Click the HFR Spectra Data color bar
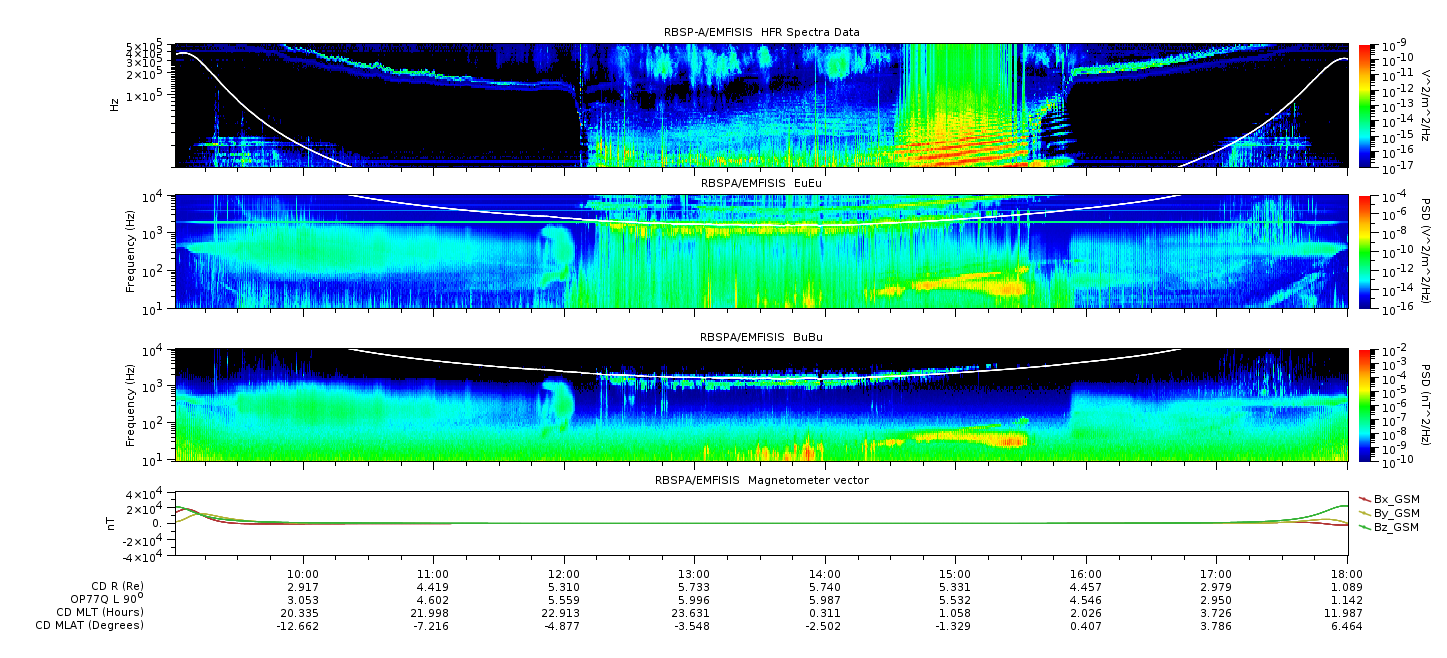The width and height of the screenshot is (1447, 658). pyautogui.click(x=1365, y=105)
